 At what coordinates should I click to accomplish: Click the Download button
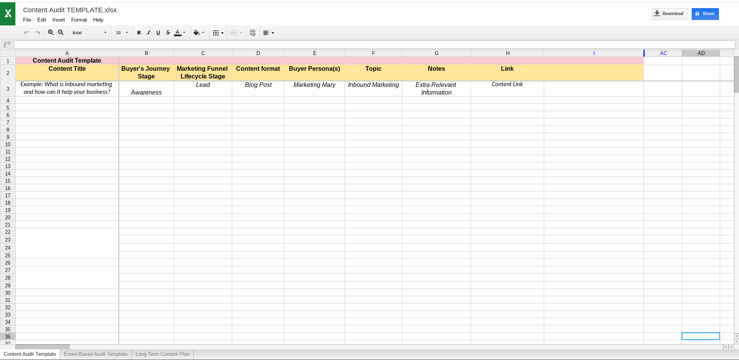tap(669, 14)
